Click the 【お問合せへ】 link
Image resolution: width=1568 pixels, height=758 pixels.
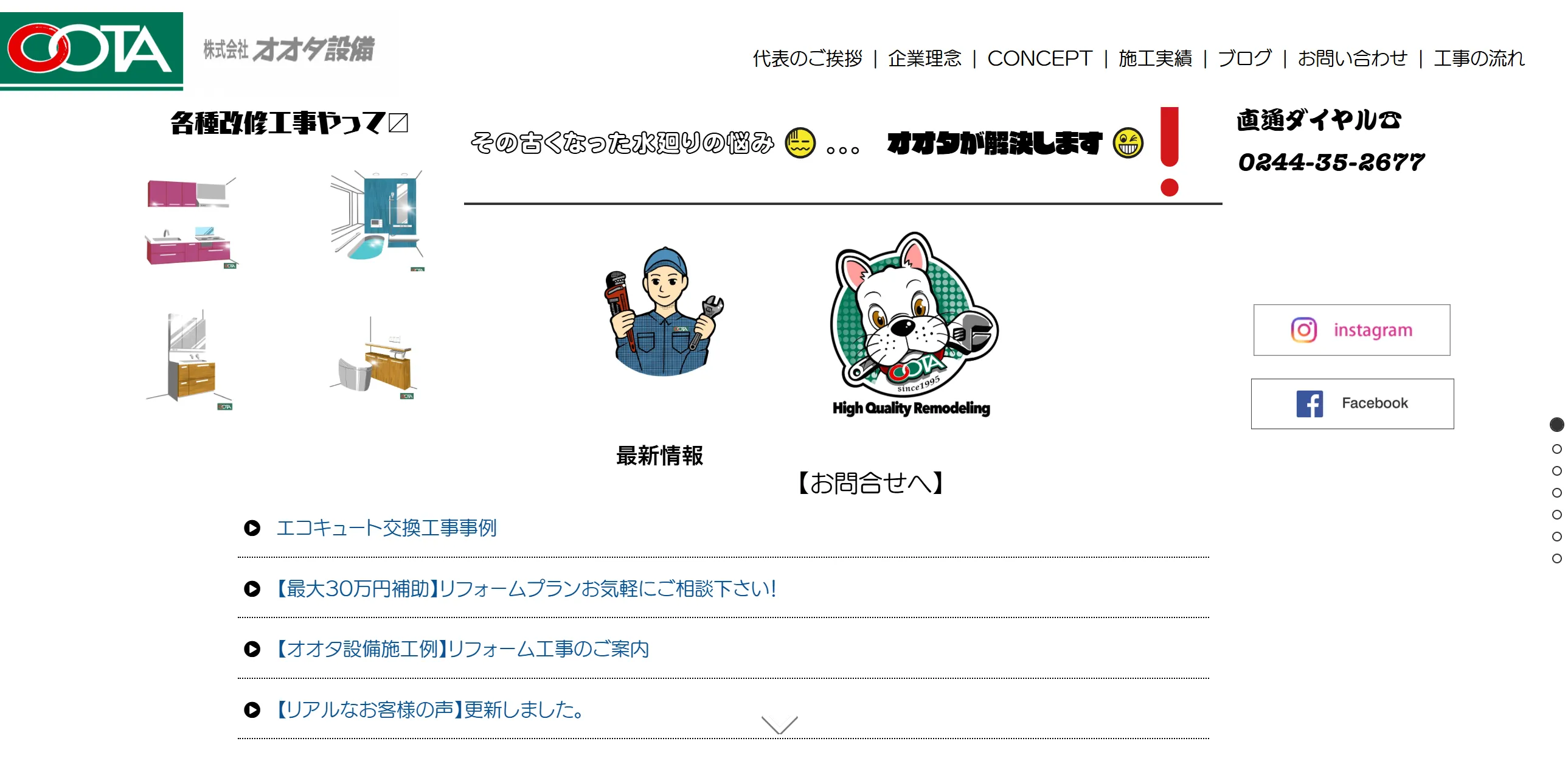(x=870, y=483)
